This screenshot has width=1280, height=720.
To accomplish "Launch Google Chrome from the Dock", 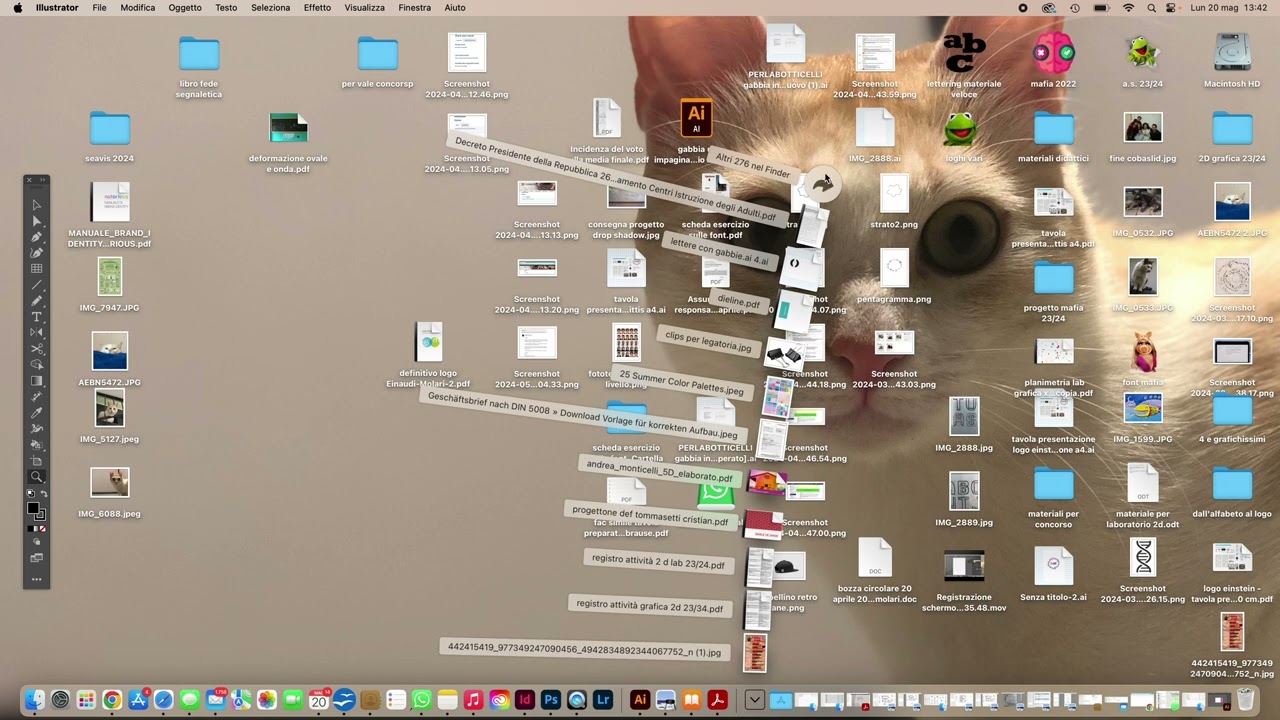I will click(112, 700).
